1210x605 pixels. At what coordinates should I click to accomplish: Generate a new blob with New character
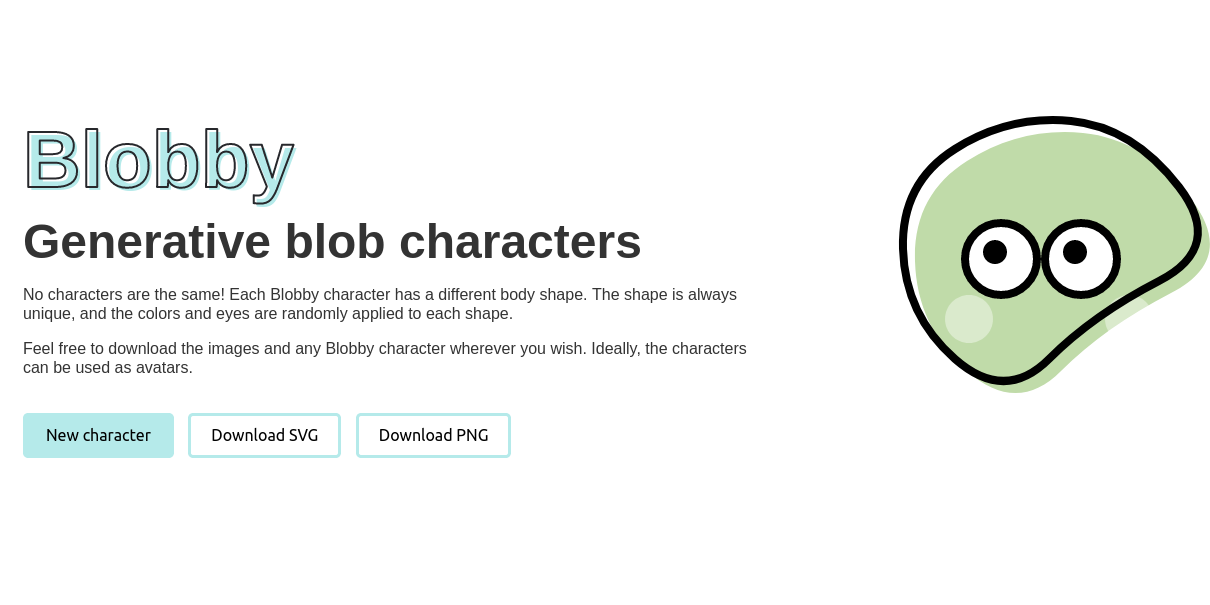pyautogui.click(x=98, y=435)
